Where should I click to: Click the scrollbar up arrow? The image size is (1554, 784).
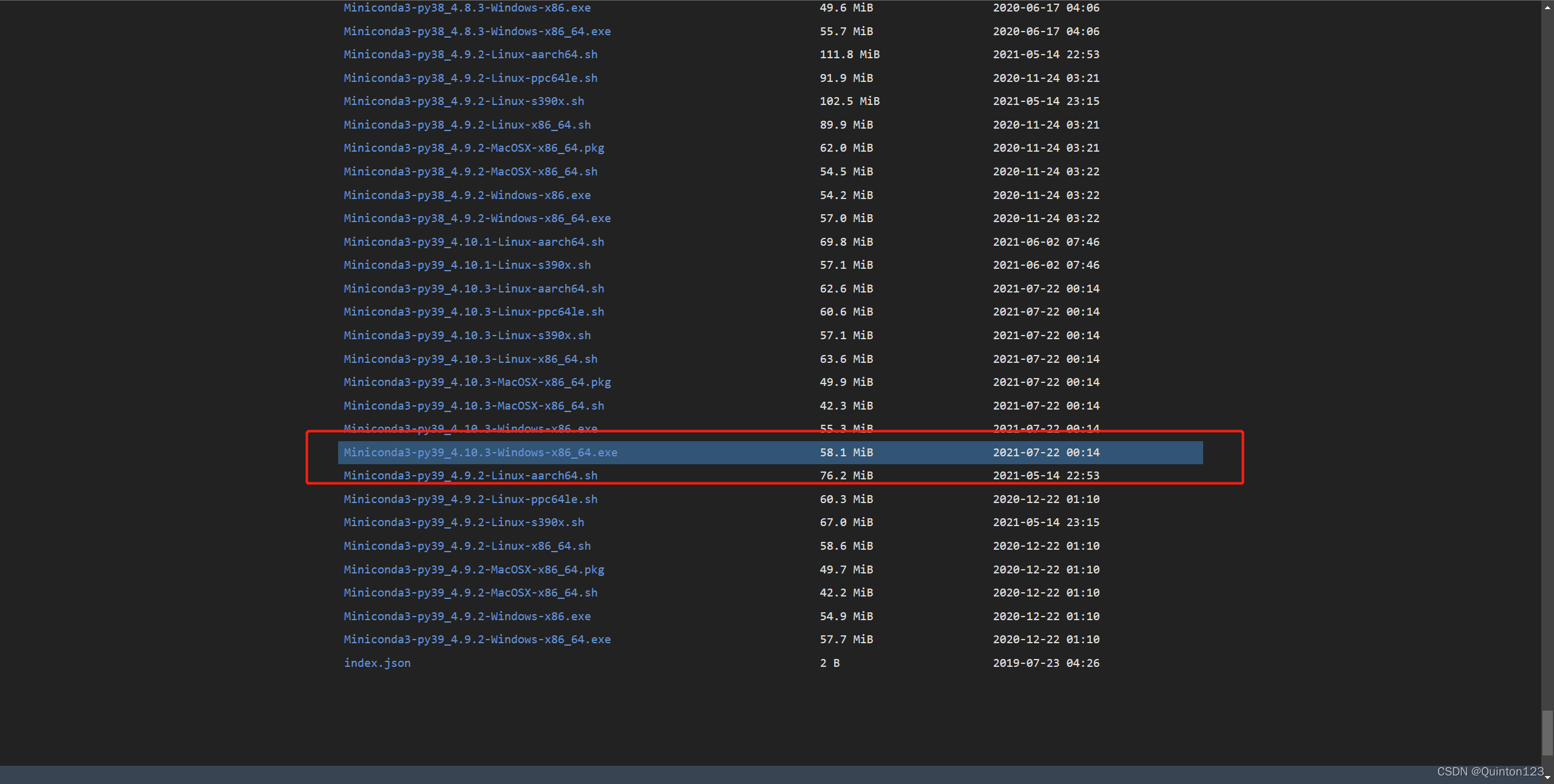coord(1547,7)
